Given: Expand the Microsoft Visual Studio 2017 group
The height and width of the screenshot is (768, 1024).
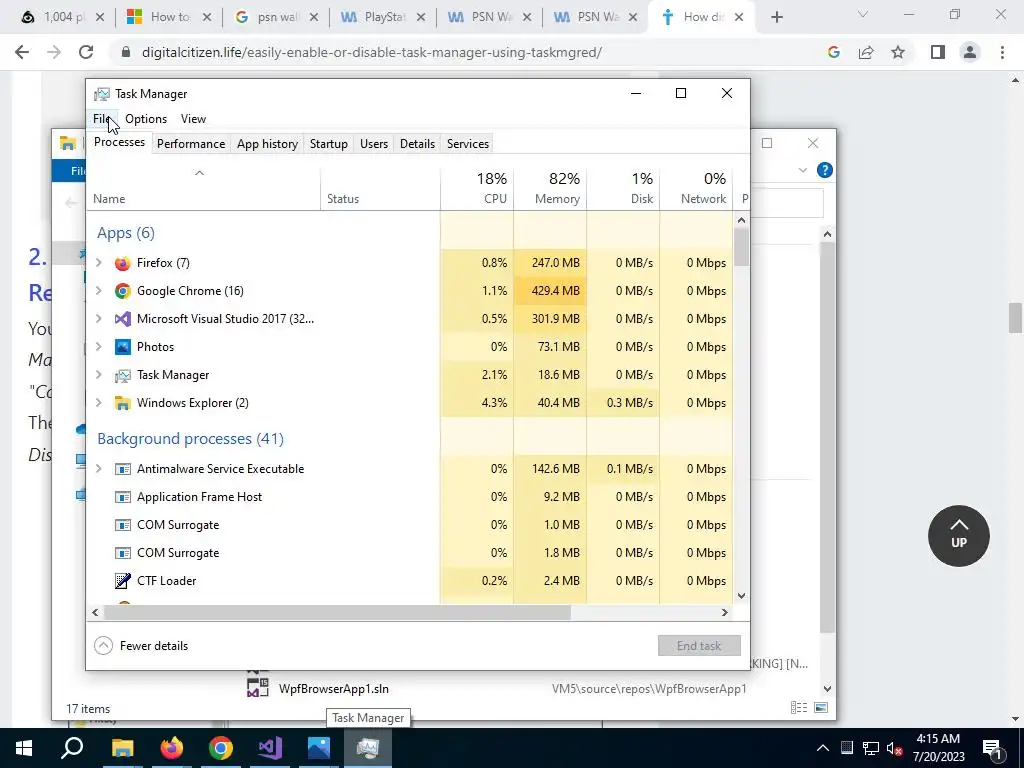Looking at the screenshot, I should (99, 319).
